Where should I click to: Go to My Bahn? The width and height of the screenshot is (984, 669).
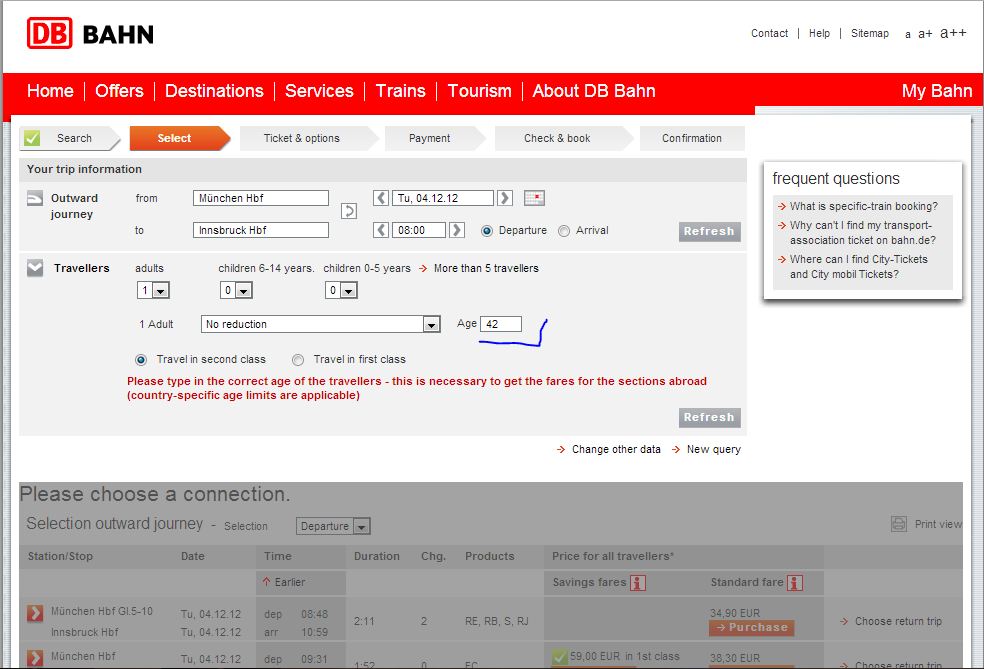(937, 91)
